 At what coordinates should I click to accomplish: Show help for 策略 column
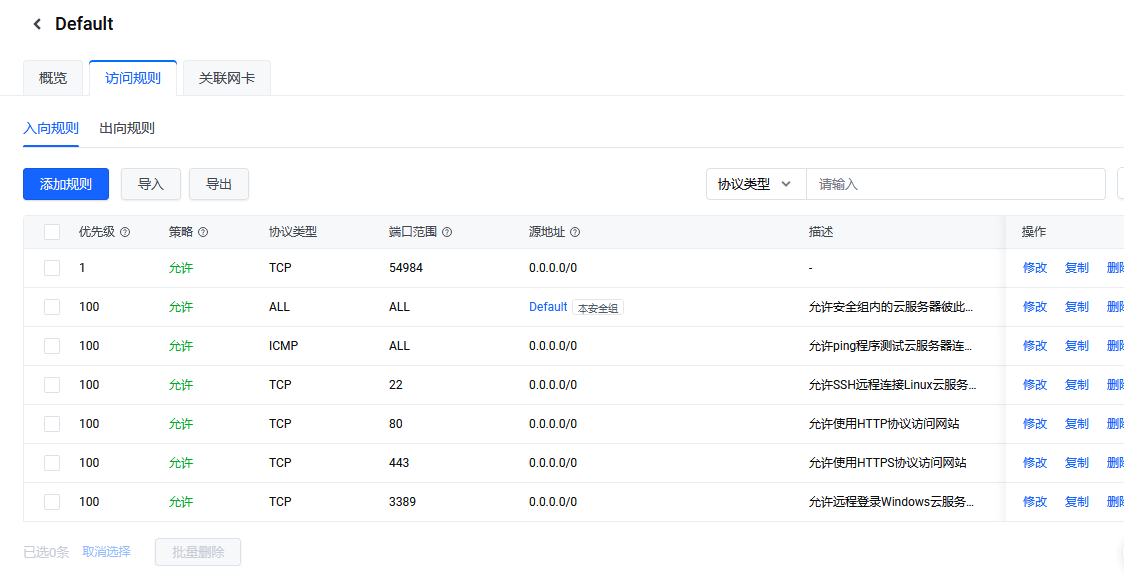pos(203,232)
